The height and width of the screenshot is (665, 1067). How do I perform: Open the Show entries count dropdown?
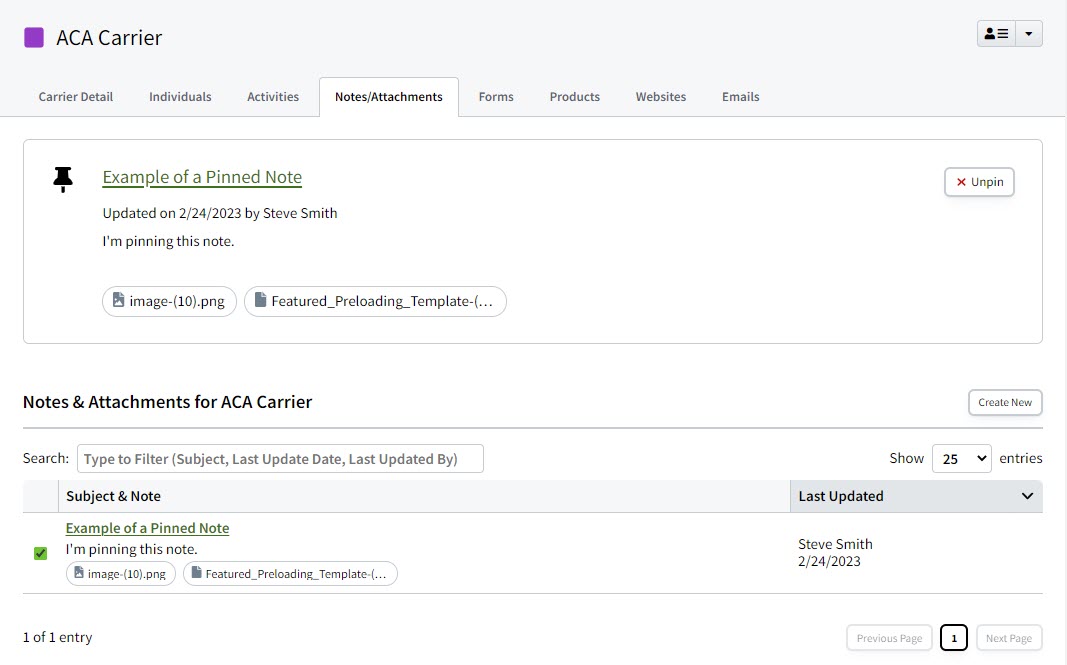(x=962, y=459)
